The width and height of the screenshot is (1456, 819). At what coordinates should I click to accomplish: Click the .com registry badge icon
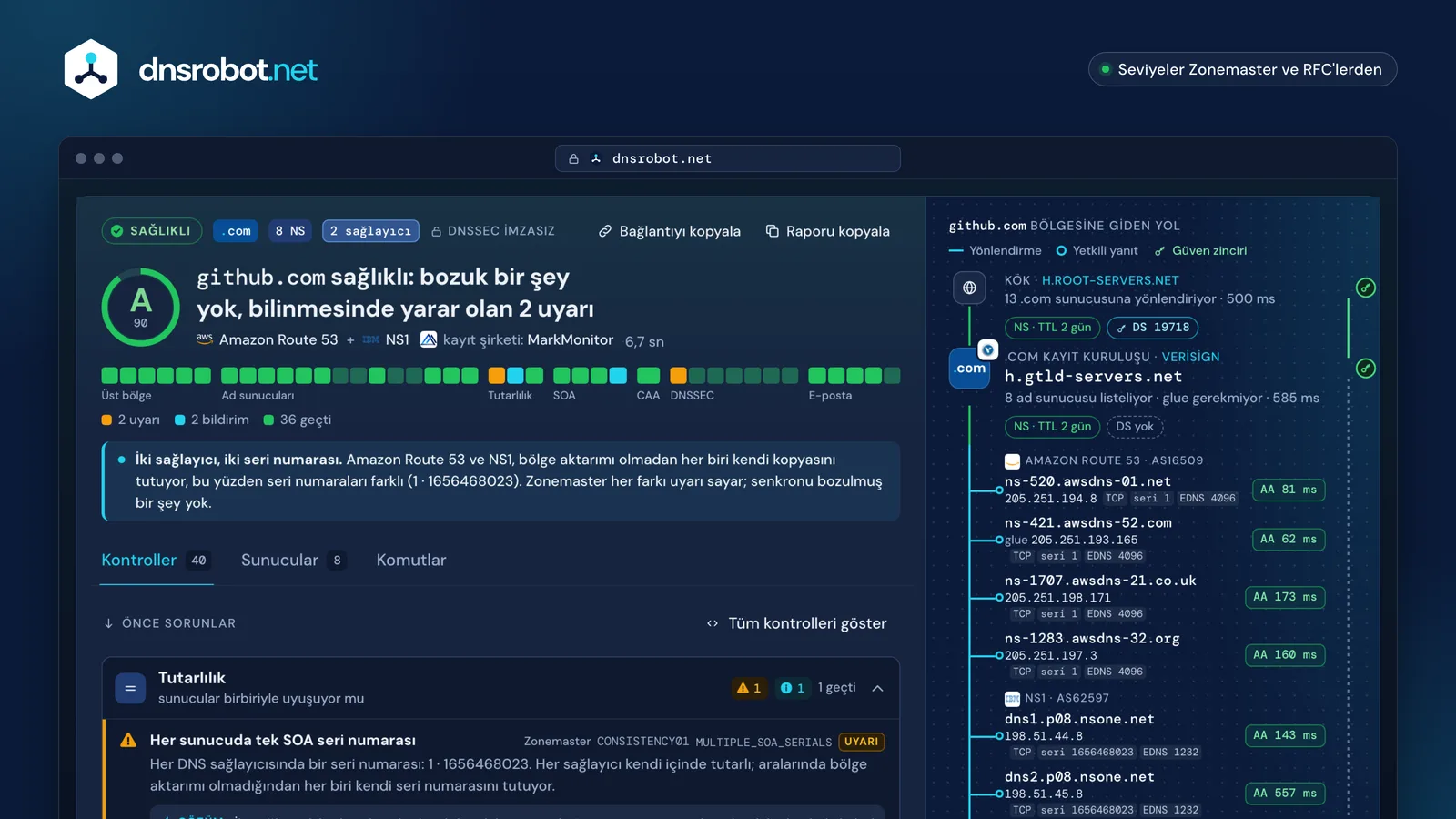[x=969, y=369]
